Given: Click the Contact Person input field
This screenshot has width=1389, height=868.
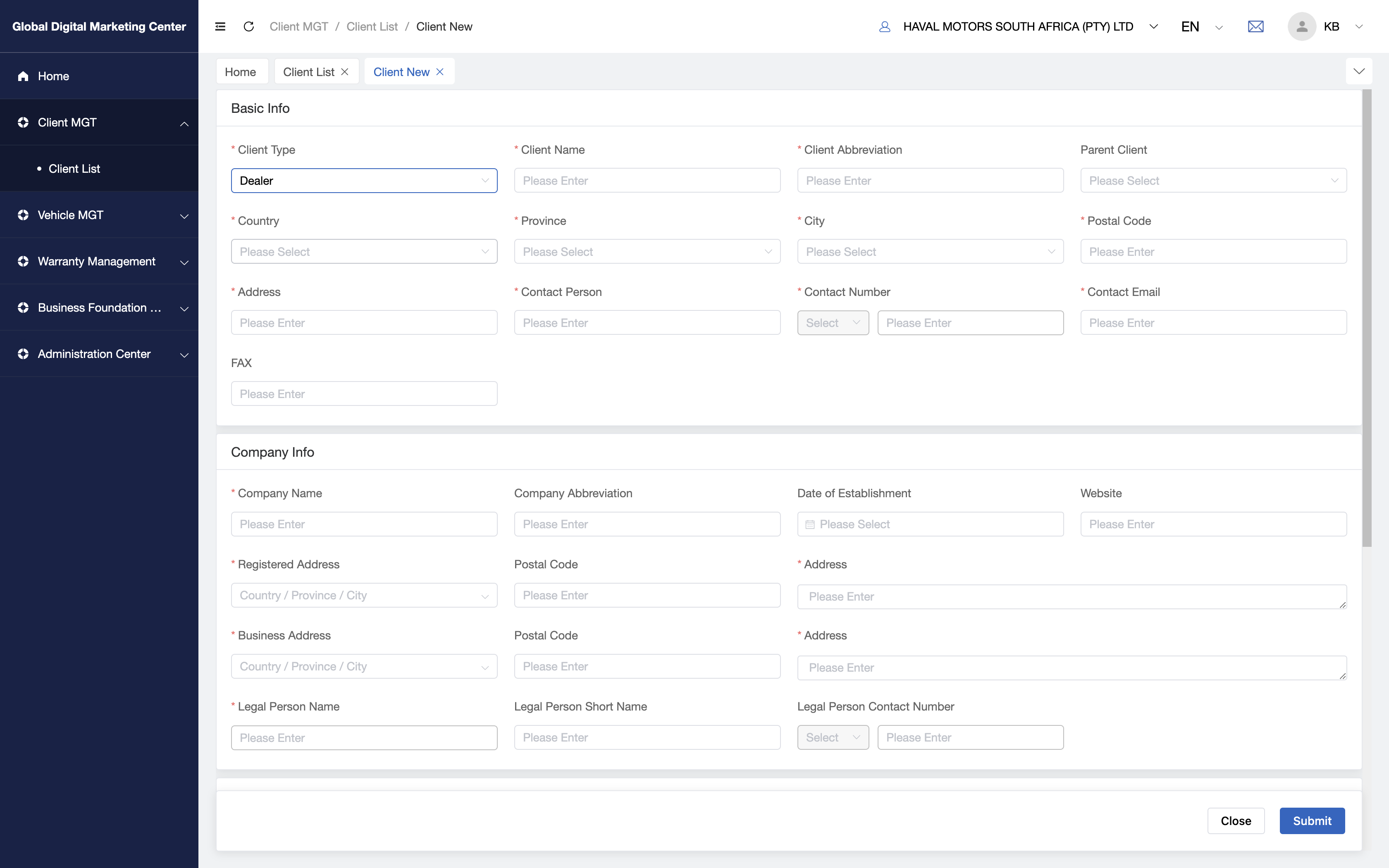Looking at the screenshot, I should pos(647,323).
